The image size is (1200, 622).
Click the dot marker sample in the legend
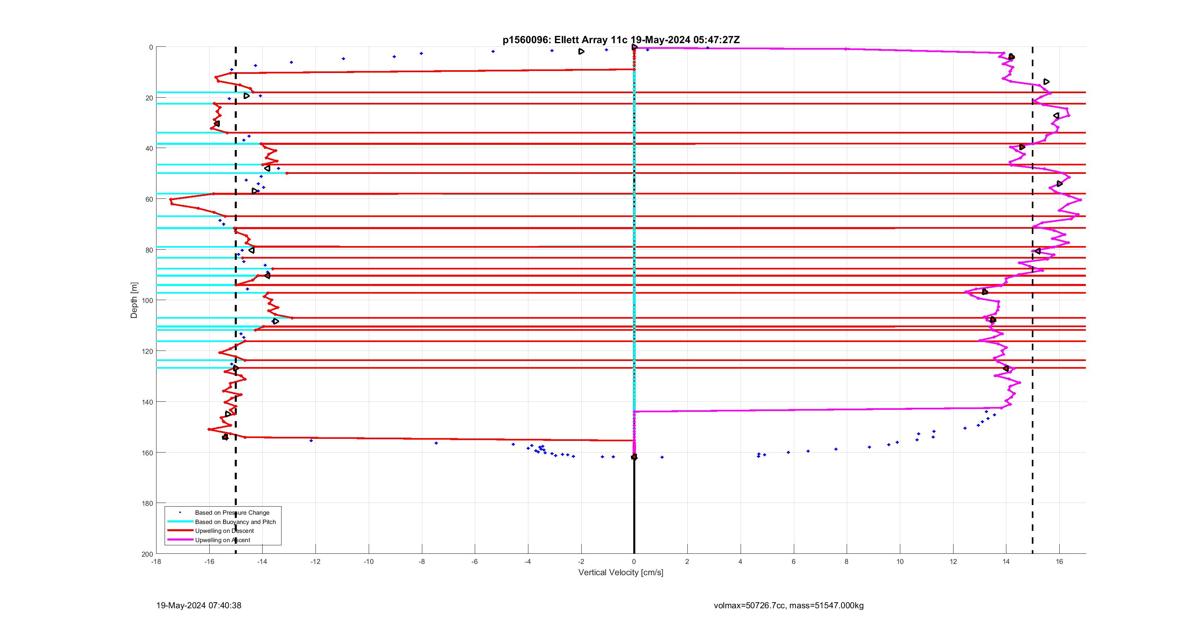179,512
